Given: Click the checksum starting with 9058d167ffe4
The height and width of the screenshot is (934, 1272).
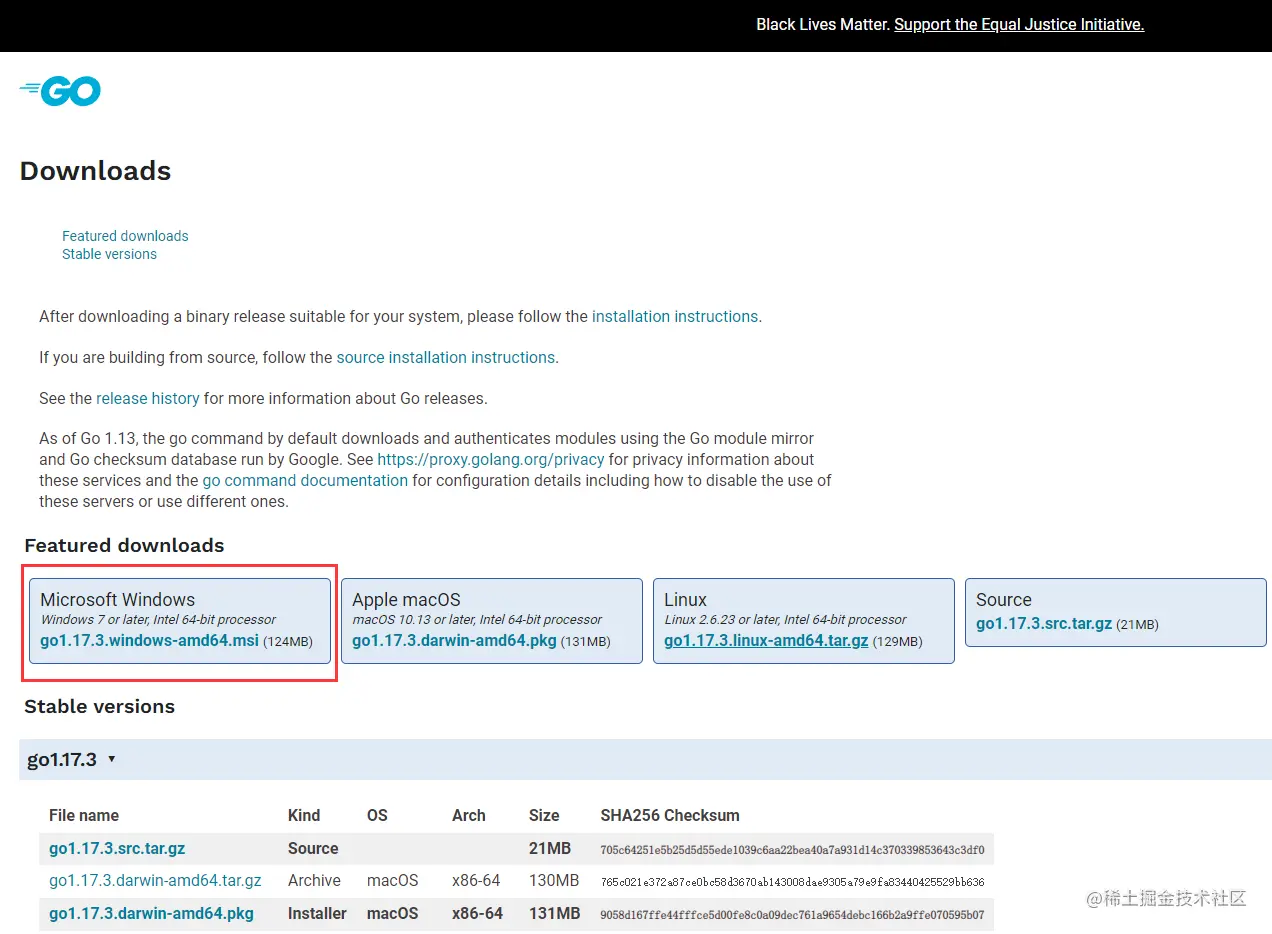Looking at the screenshot, I should (x=792, y=915).
